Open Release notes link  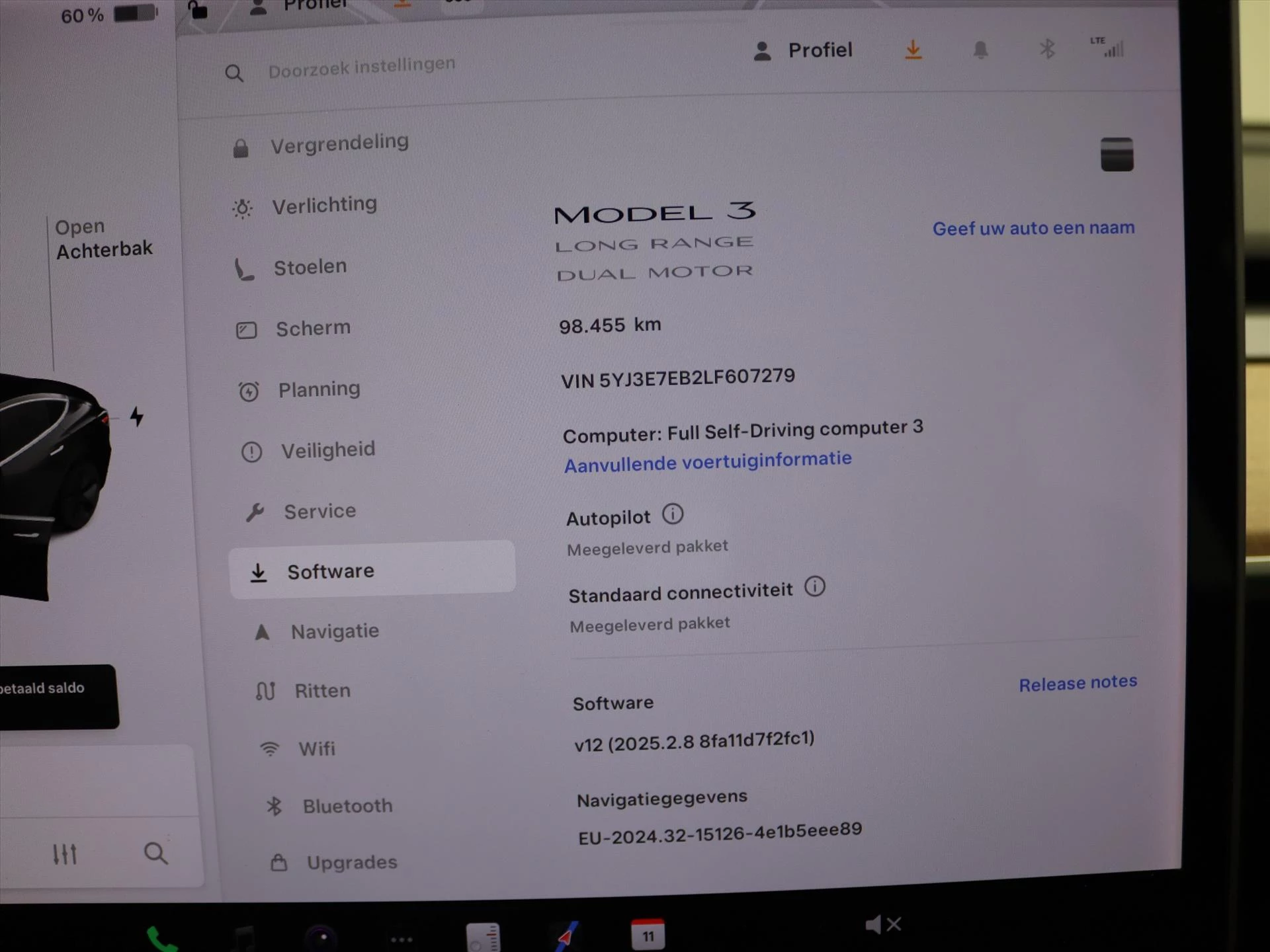tap(1078, 684)
